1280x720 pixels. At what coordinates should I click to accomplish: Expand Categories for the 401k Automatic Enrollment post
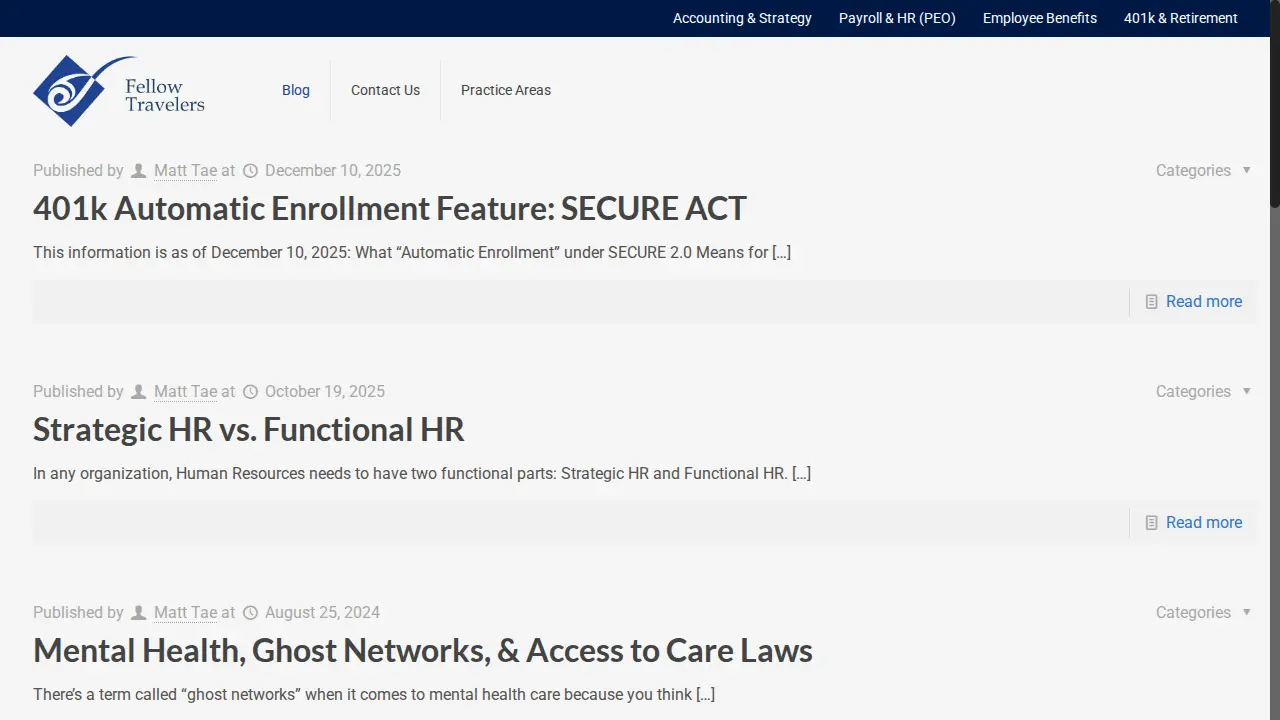1203,171
